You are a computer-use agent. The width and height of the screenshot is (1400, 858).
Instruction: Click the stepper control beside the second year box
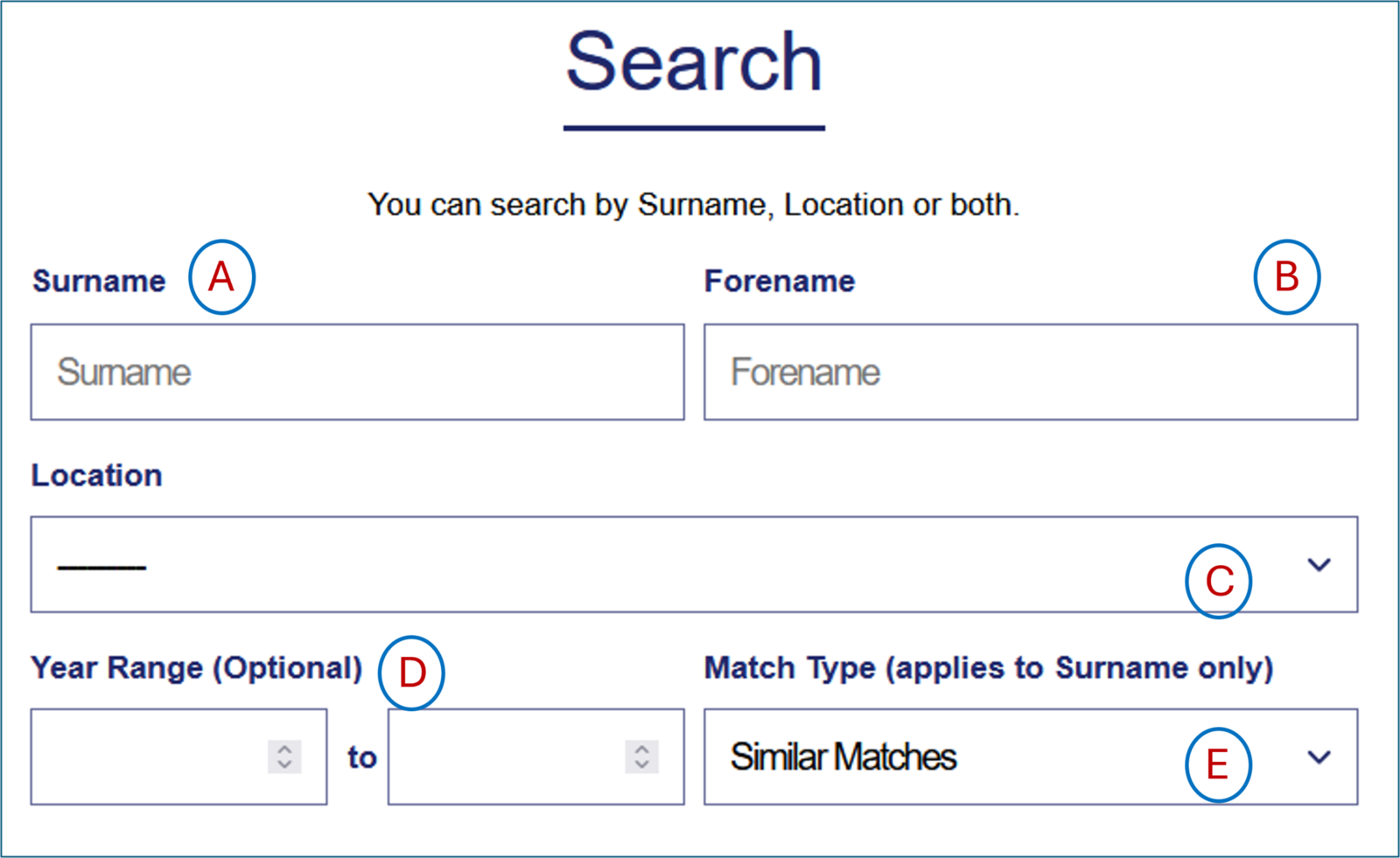(x=641, y=757)
